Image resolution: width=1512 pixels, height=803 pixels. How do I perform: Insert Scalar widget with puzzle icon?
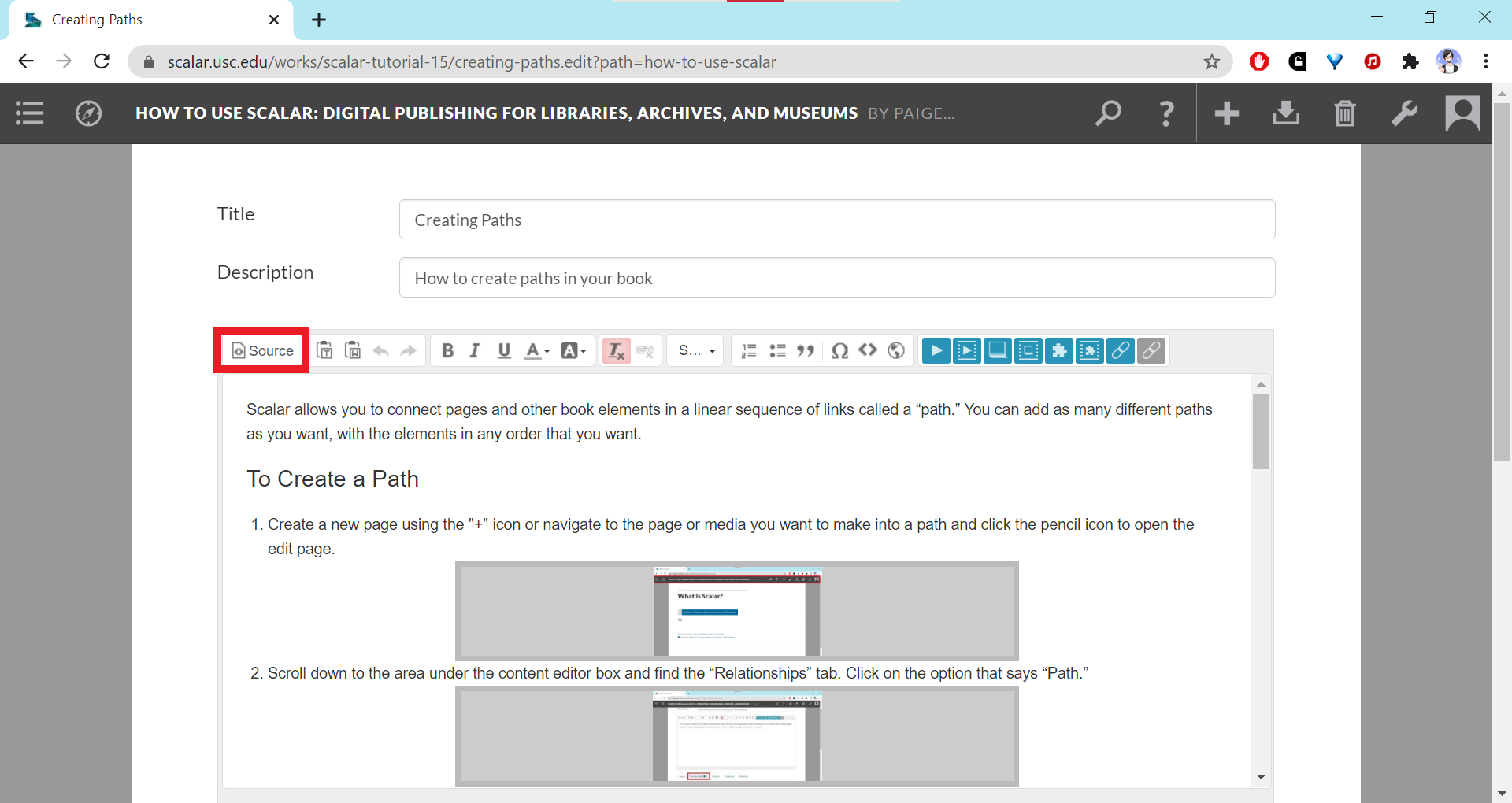pos(1059,351)
